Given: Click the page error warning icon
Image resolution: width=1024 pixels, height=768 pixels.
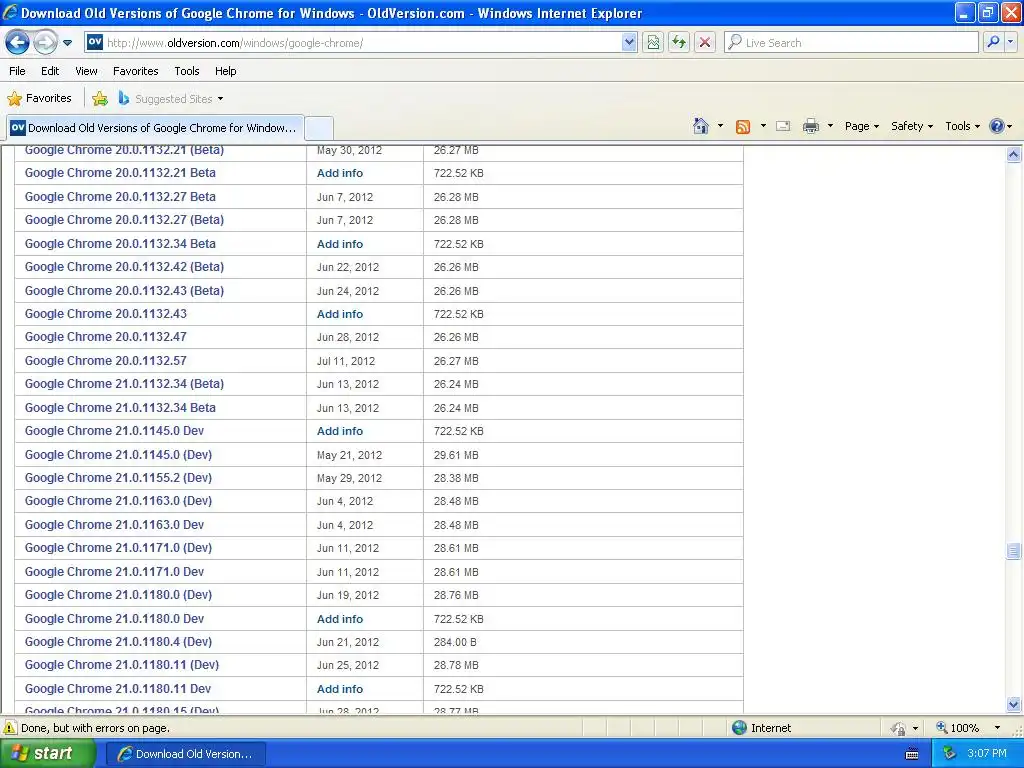Looking at the screenshot, I should point(10,728).
